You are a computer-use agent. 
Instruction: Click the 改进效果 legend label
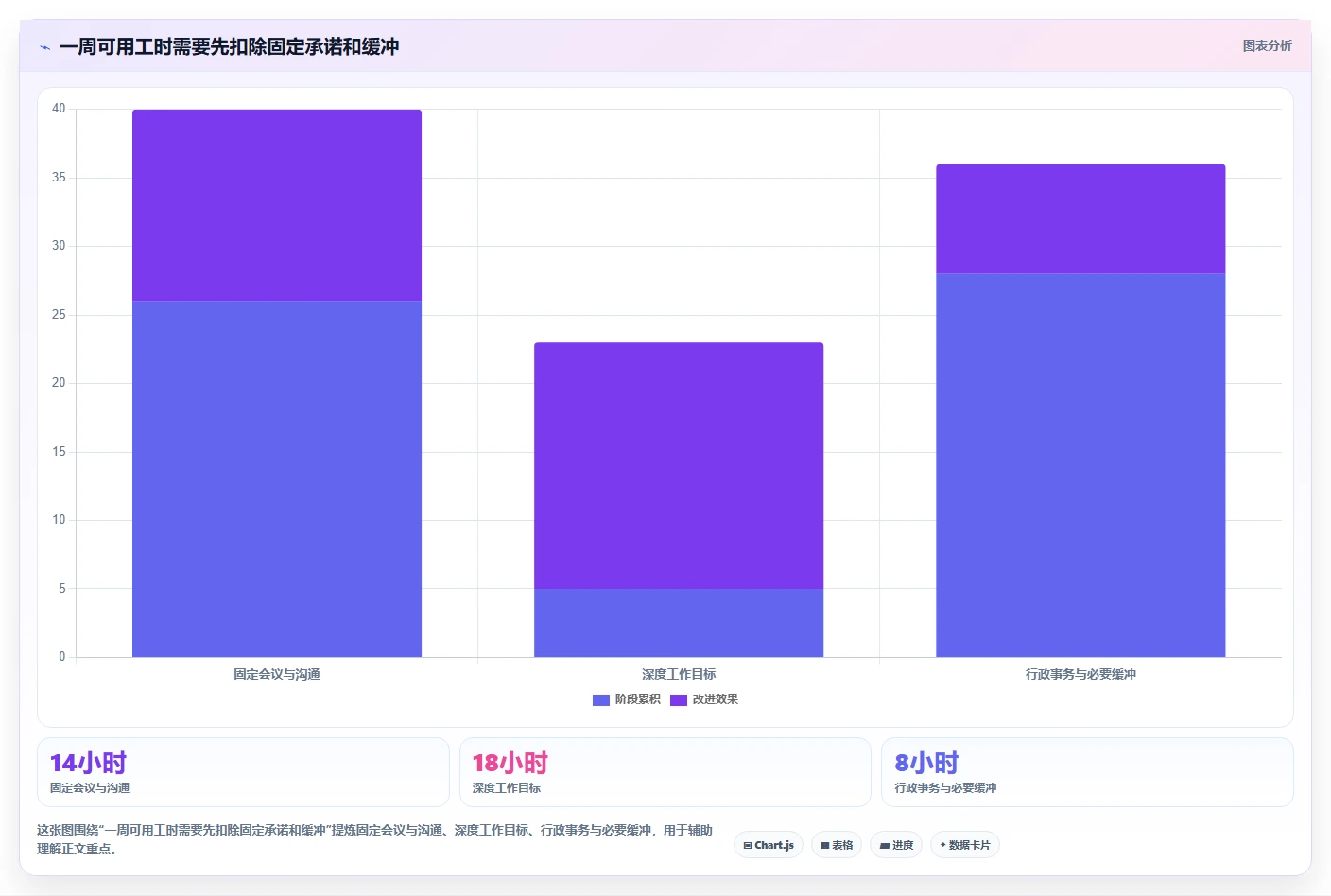[x=716, y=699]
